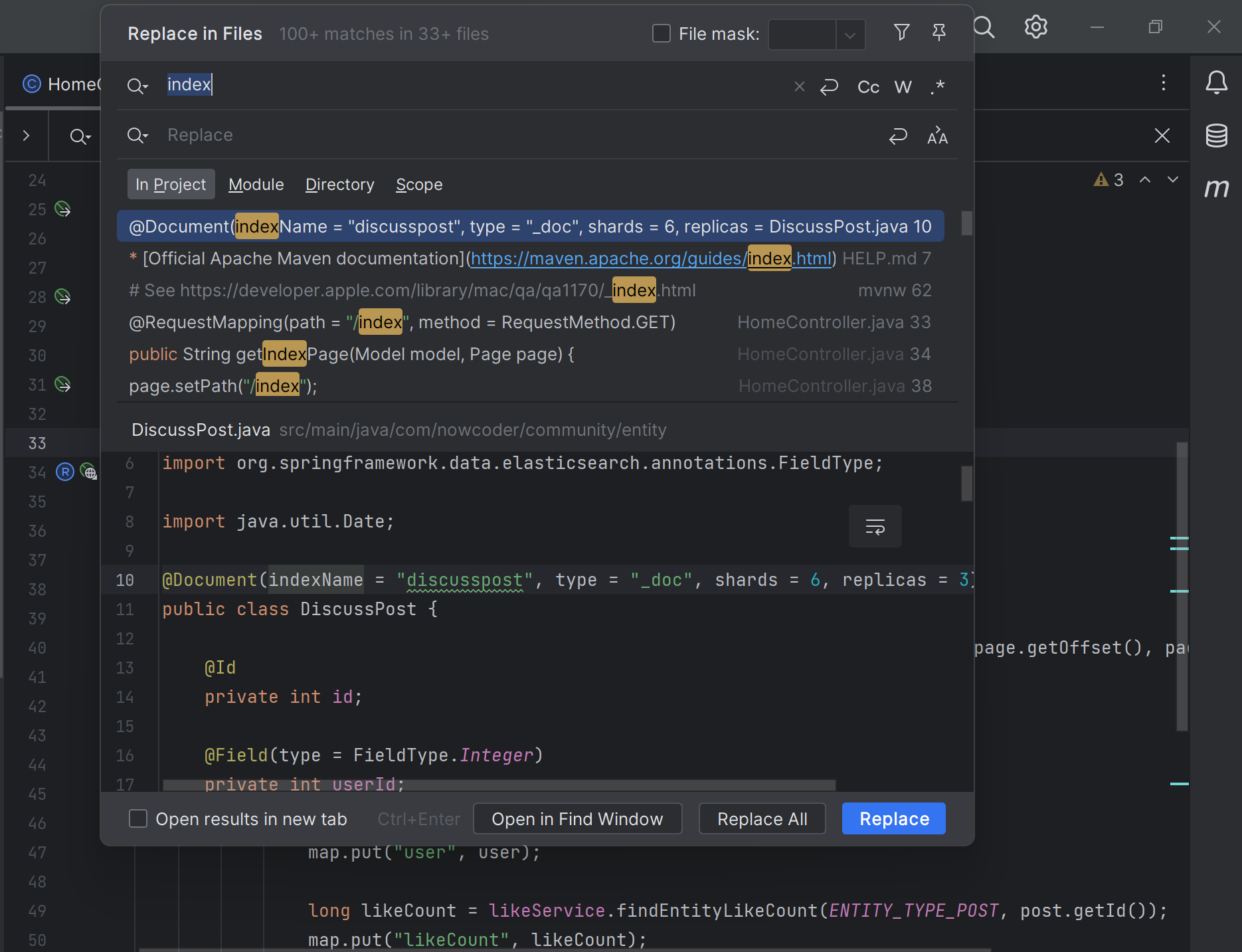Screen dimensions: 1242x952
Task: Open the File mask dropdown
Action: click(849, 35)
